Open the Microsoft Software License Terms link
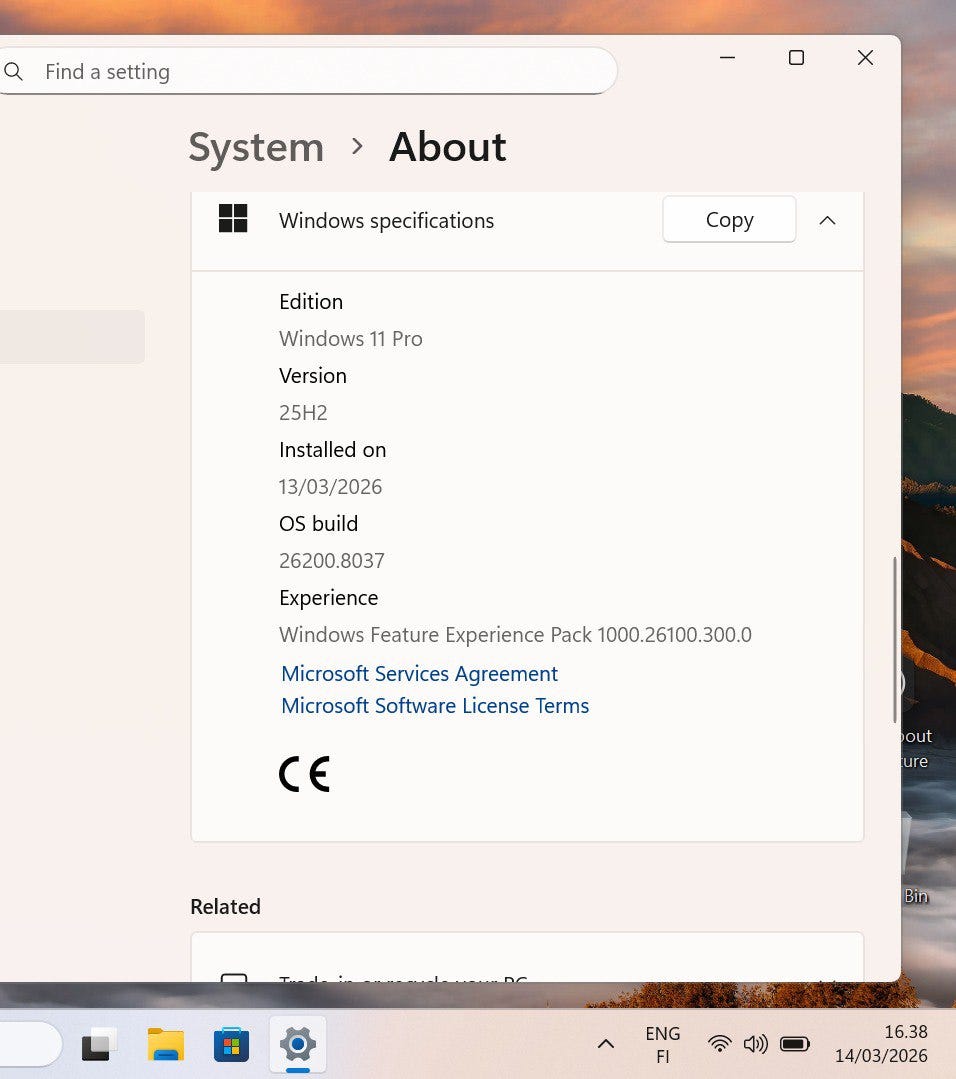 pos(435,706)
